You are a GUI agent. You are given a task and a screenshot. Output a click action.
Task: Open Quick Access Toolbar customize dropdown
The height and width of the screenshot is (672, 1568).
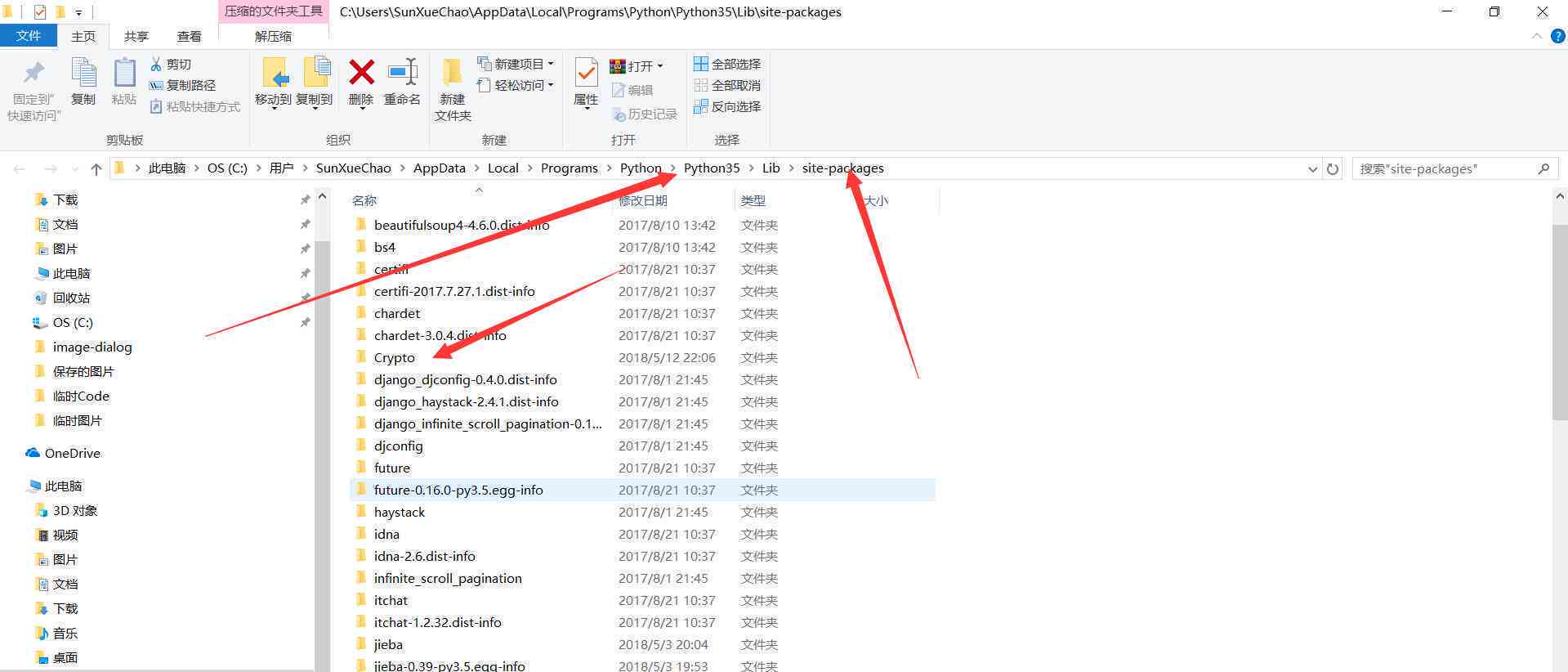click(x=78, y=12)
